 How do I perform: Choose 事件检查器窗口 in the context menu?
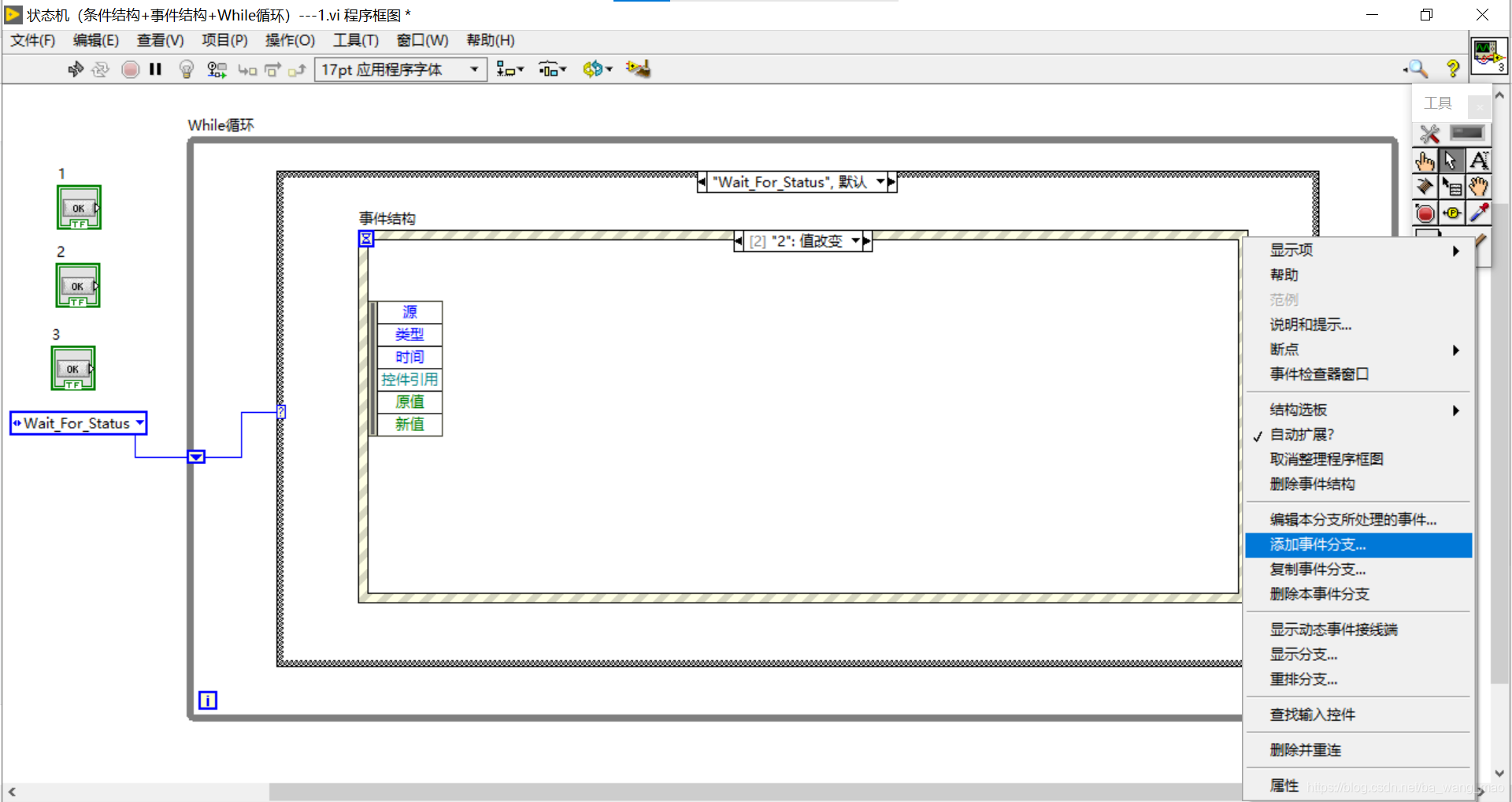pos(1358,374)
